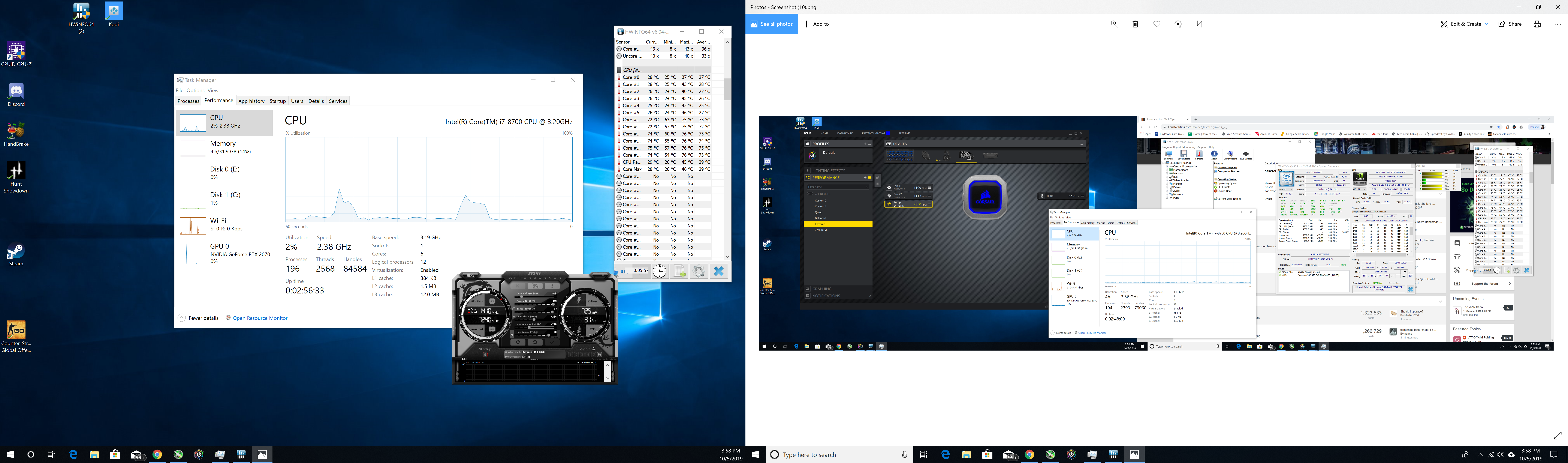Open the Users tab in Task Manager
Screen dimensions: 1568x463
coord(297,101)
